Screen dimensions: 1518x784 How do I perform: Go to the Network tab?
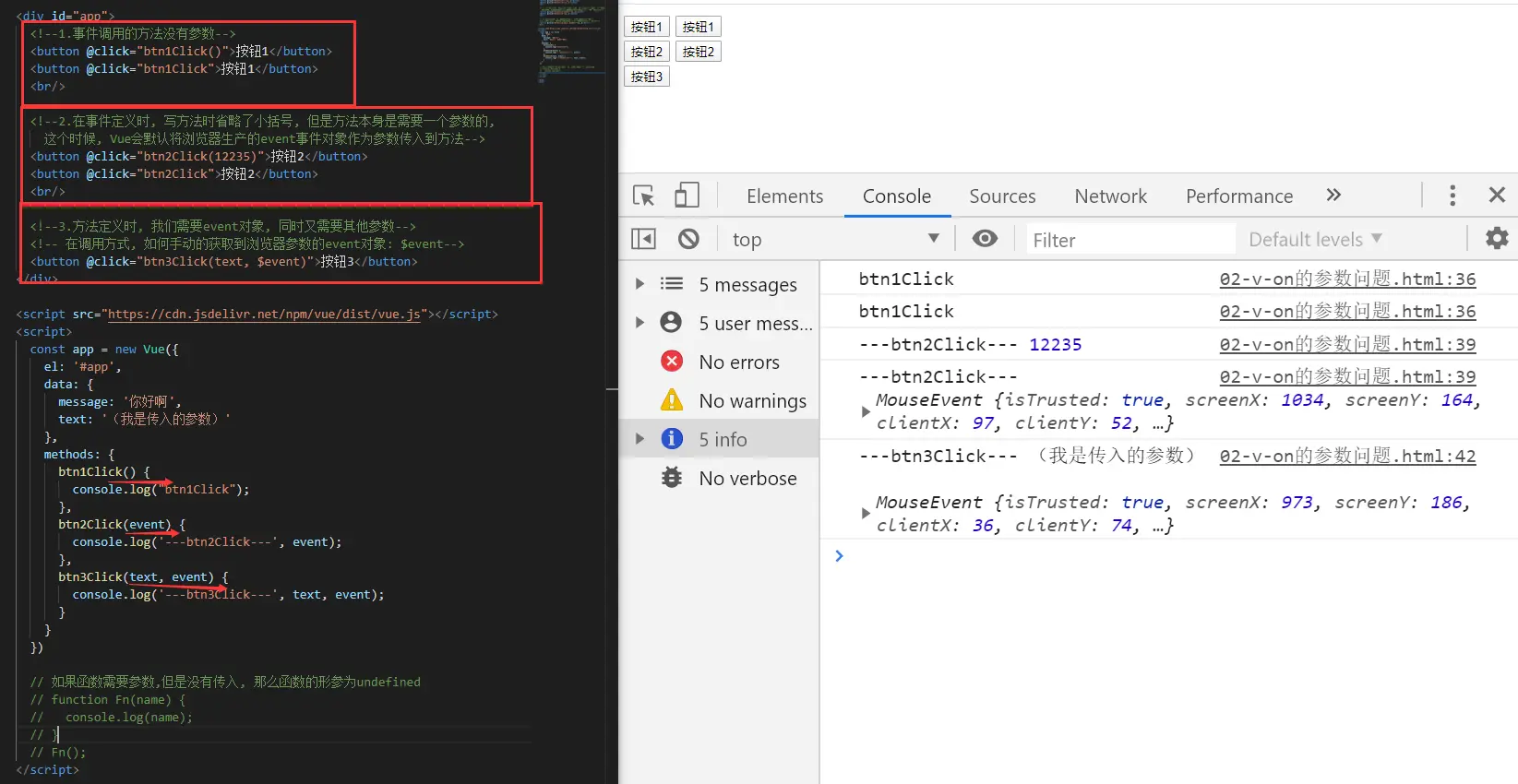[1110, 196]
